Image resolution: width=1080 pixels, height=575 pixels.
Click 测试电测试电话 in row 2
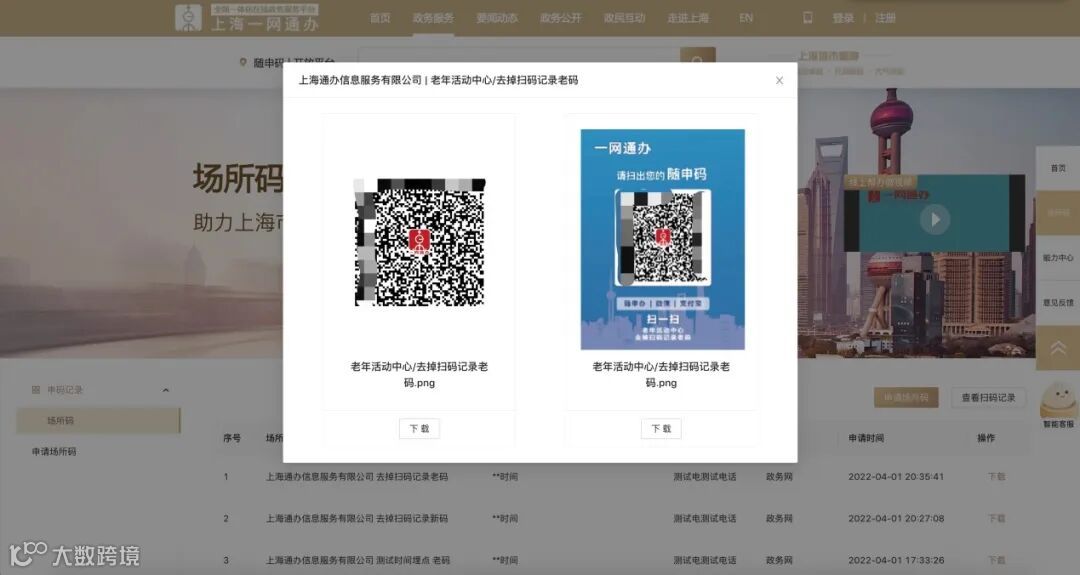tap(704, 519)
